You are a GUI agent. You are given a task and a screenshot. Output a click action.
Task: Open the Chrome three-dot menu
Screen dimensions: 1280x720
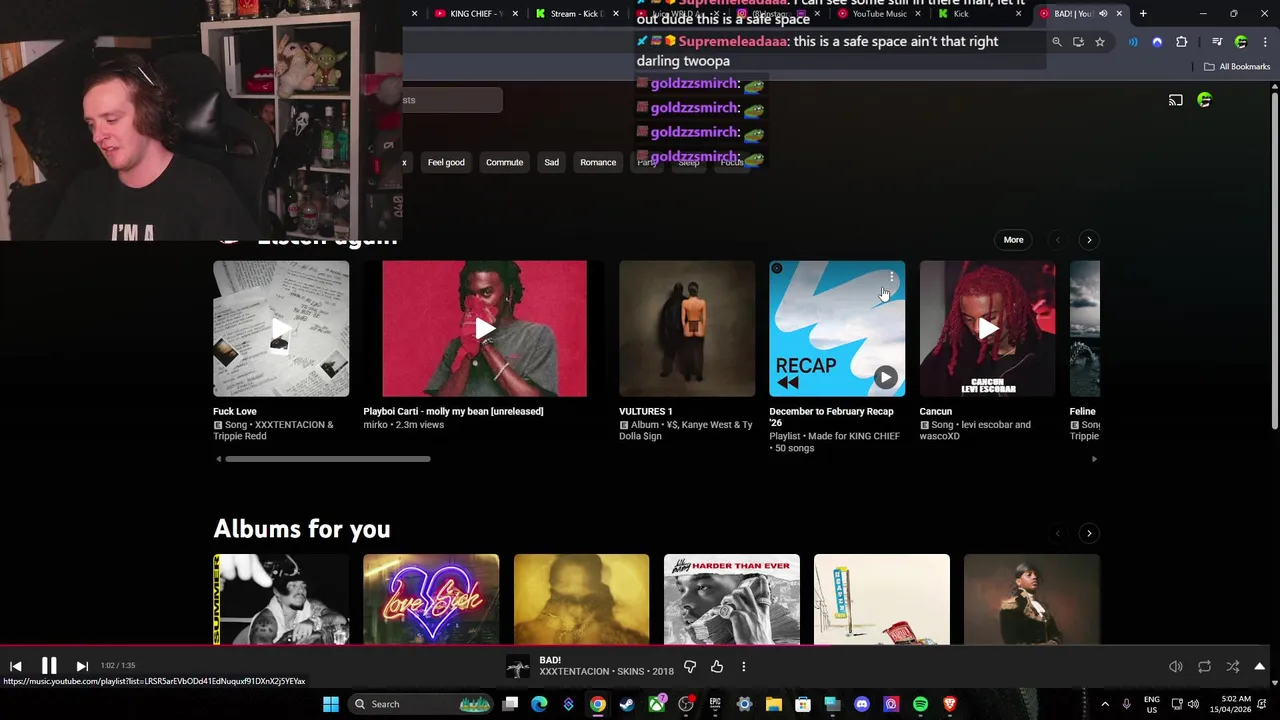tap(1263, 42)
